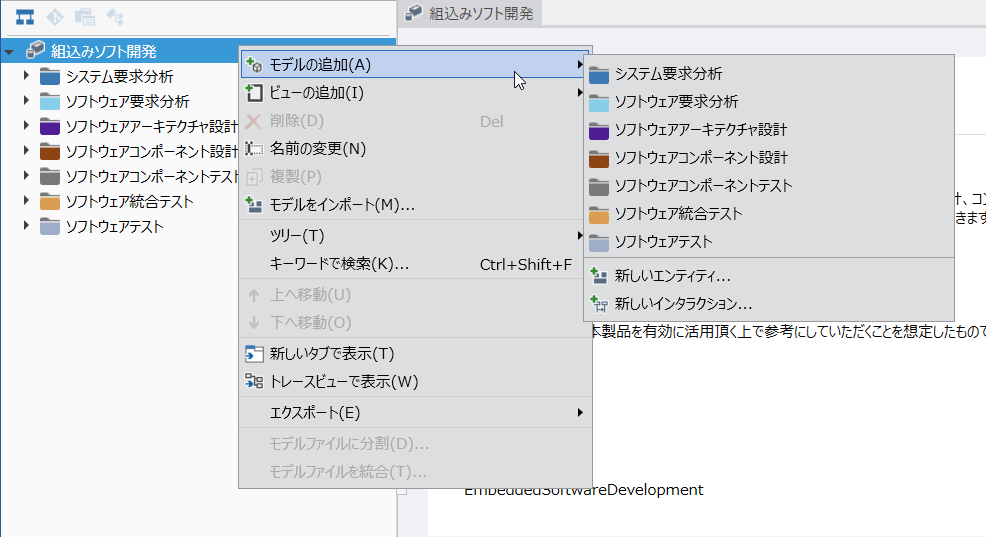This screenshot has width=986, height=537.
Task: Click the sync arrows icon in toolbar
Action: (x=115, y=17)
